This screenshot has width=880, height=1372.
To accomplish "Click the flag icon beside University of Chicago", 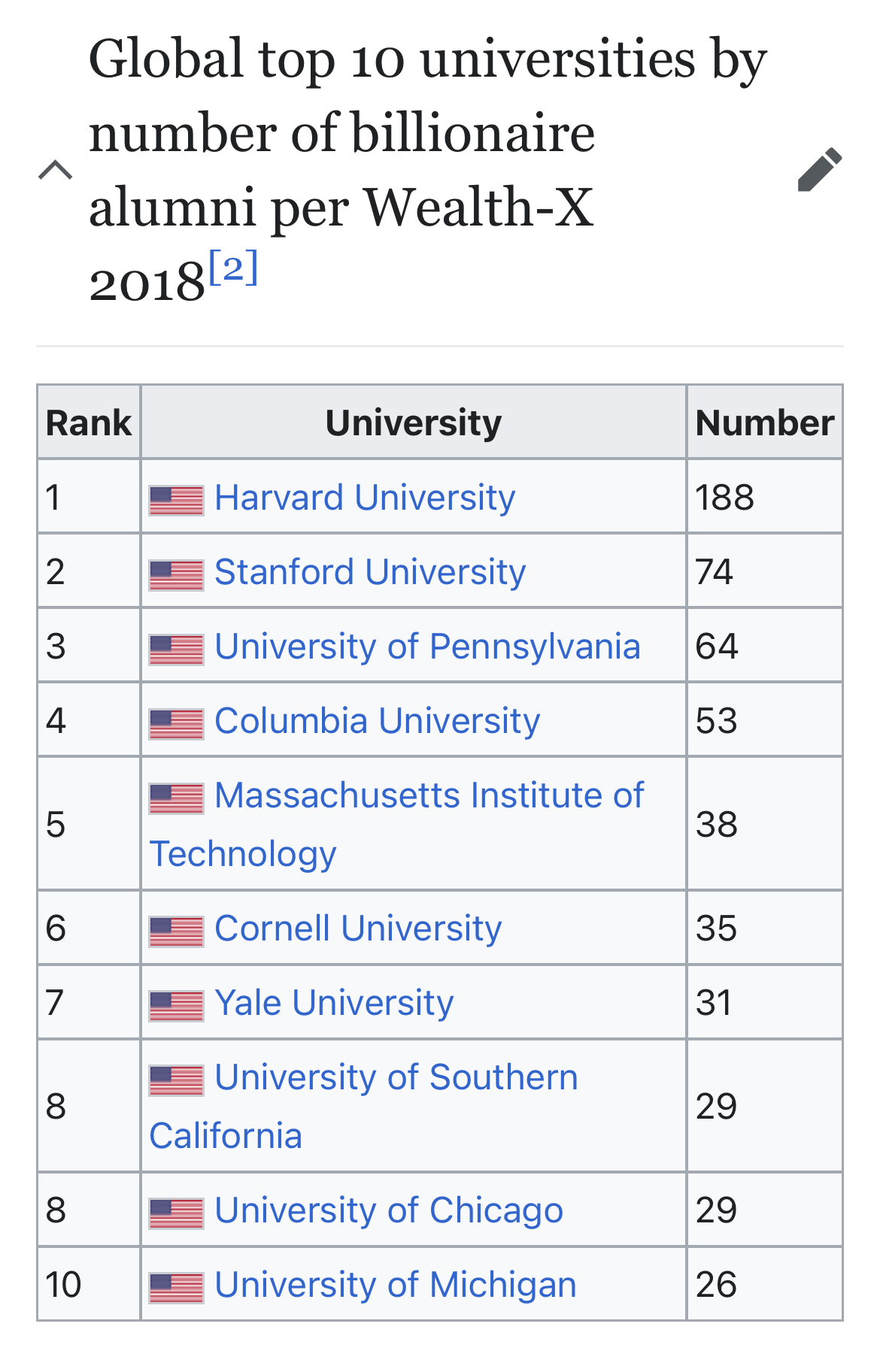I will tap(176, 1213).
